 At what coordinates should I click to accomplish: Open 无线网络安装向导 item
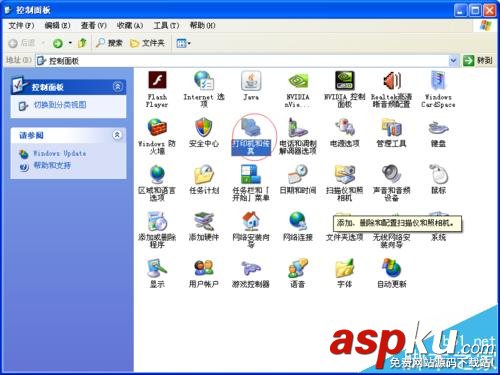point(391,241)
